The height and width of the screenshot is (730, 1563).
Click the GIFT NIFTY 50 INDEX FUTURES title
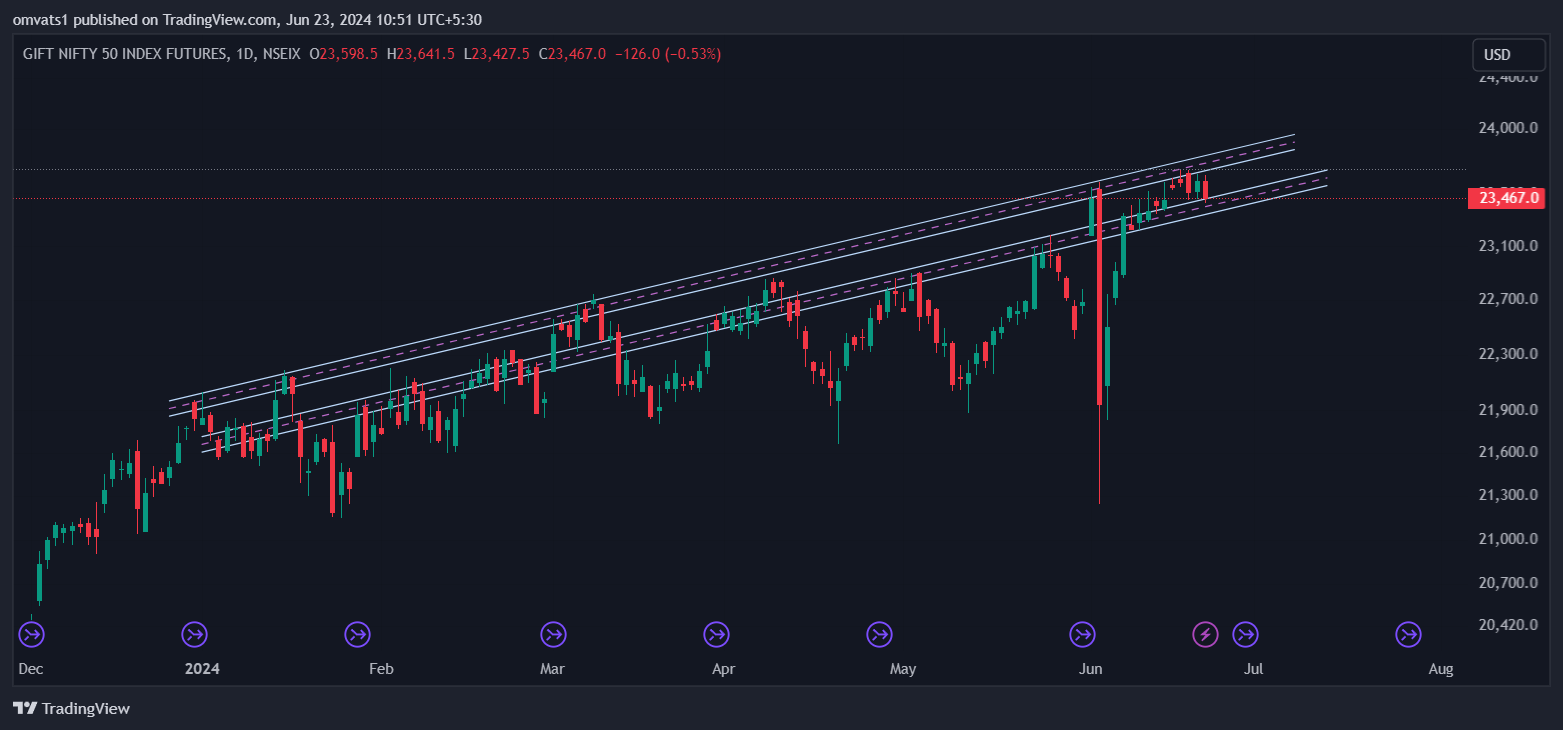125,54
